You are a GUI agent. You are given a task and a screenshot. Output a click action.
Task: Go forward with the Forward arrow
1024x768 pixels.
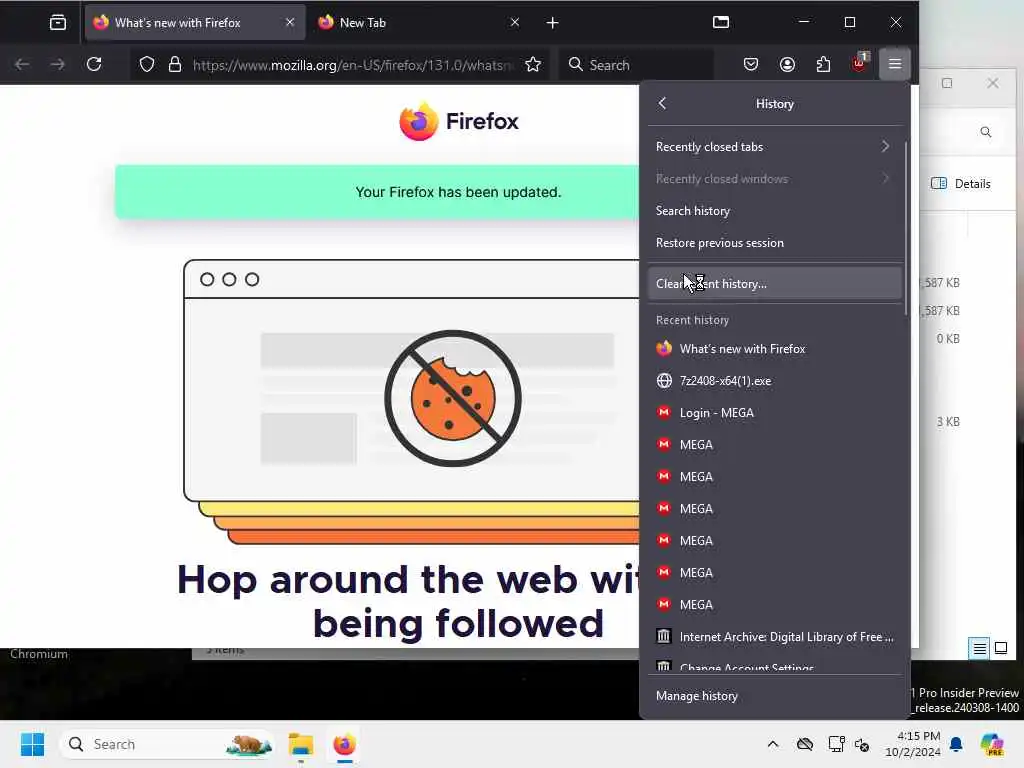(57, 64)
